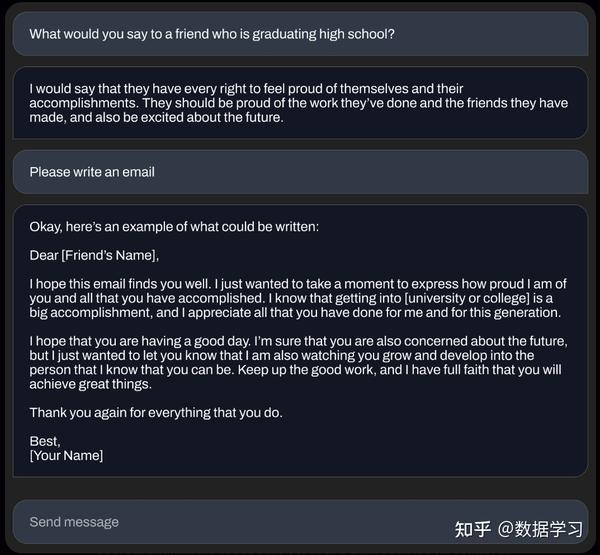Click the 'achieve great things.' ending text
This screenshot has width=600, height=555.
pyautogui.click(x=91, y=384)
